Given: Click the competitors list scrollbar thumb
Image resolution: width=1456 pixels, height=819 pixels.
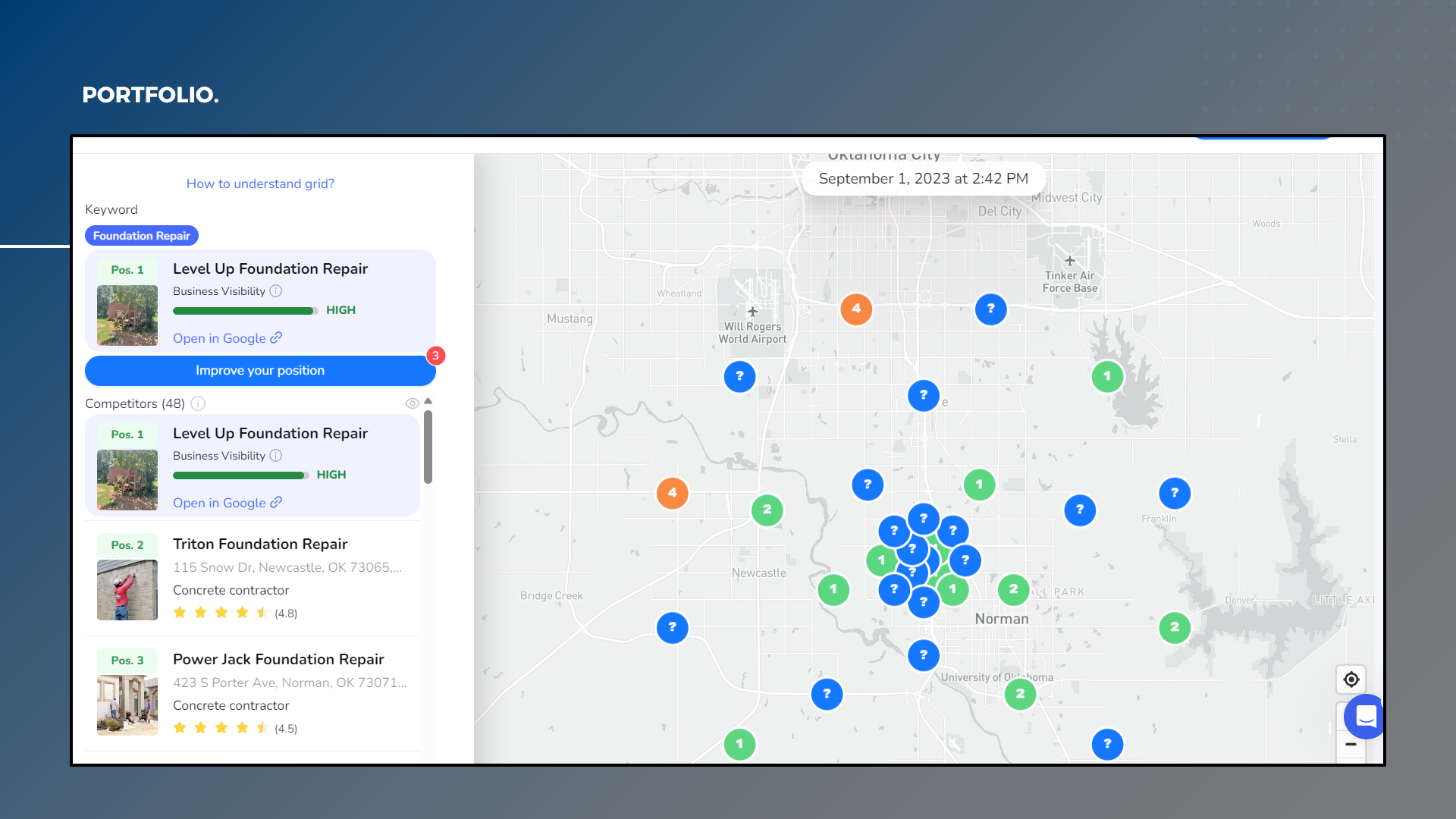Looking at the screenshot, I should 428,447.
